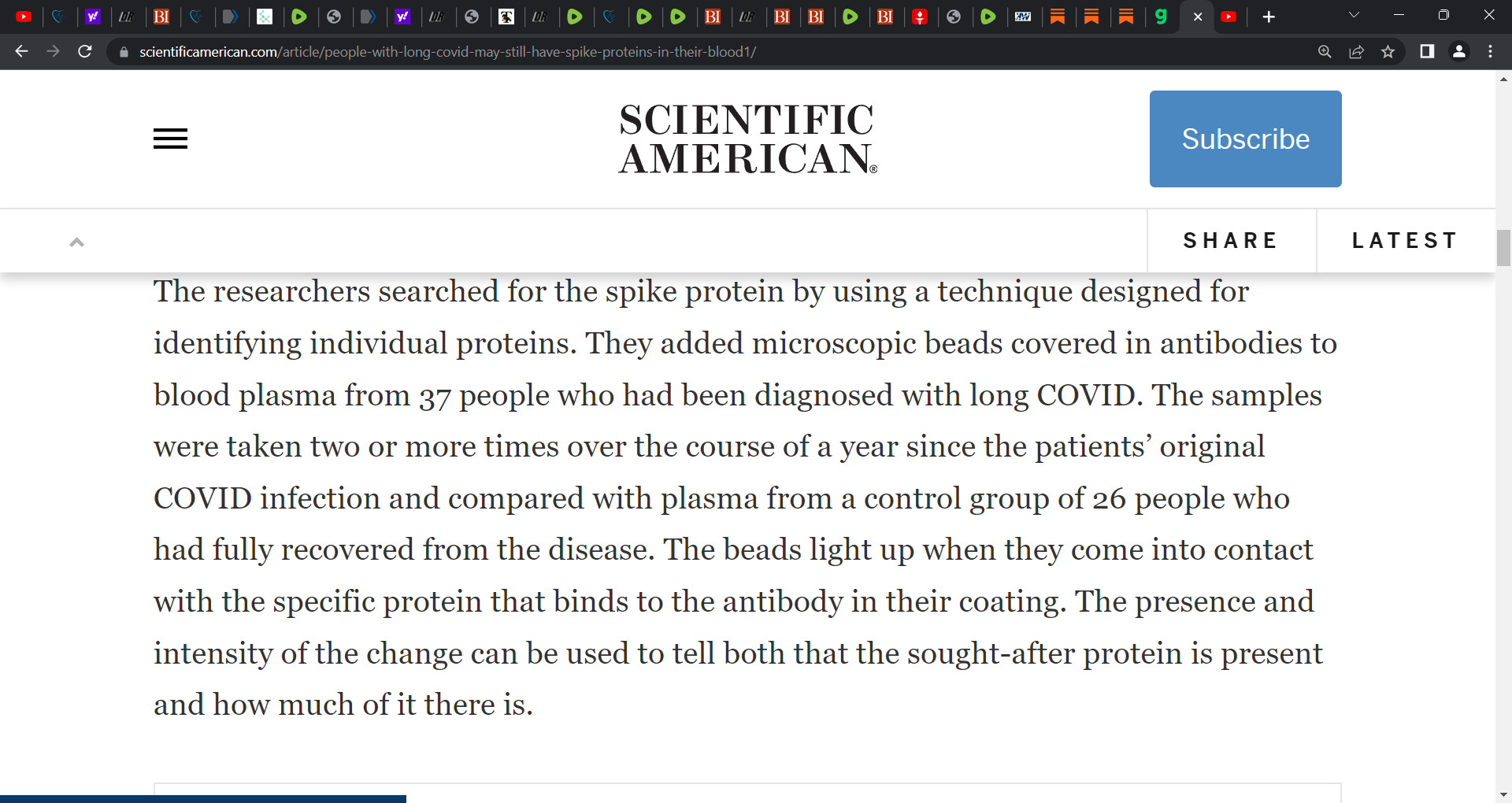Open the LATEST articles menu

tap(1406, 240)
